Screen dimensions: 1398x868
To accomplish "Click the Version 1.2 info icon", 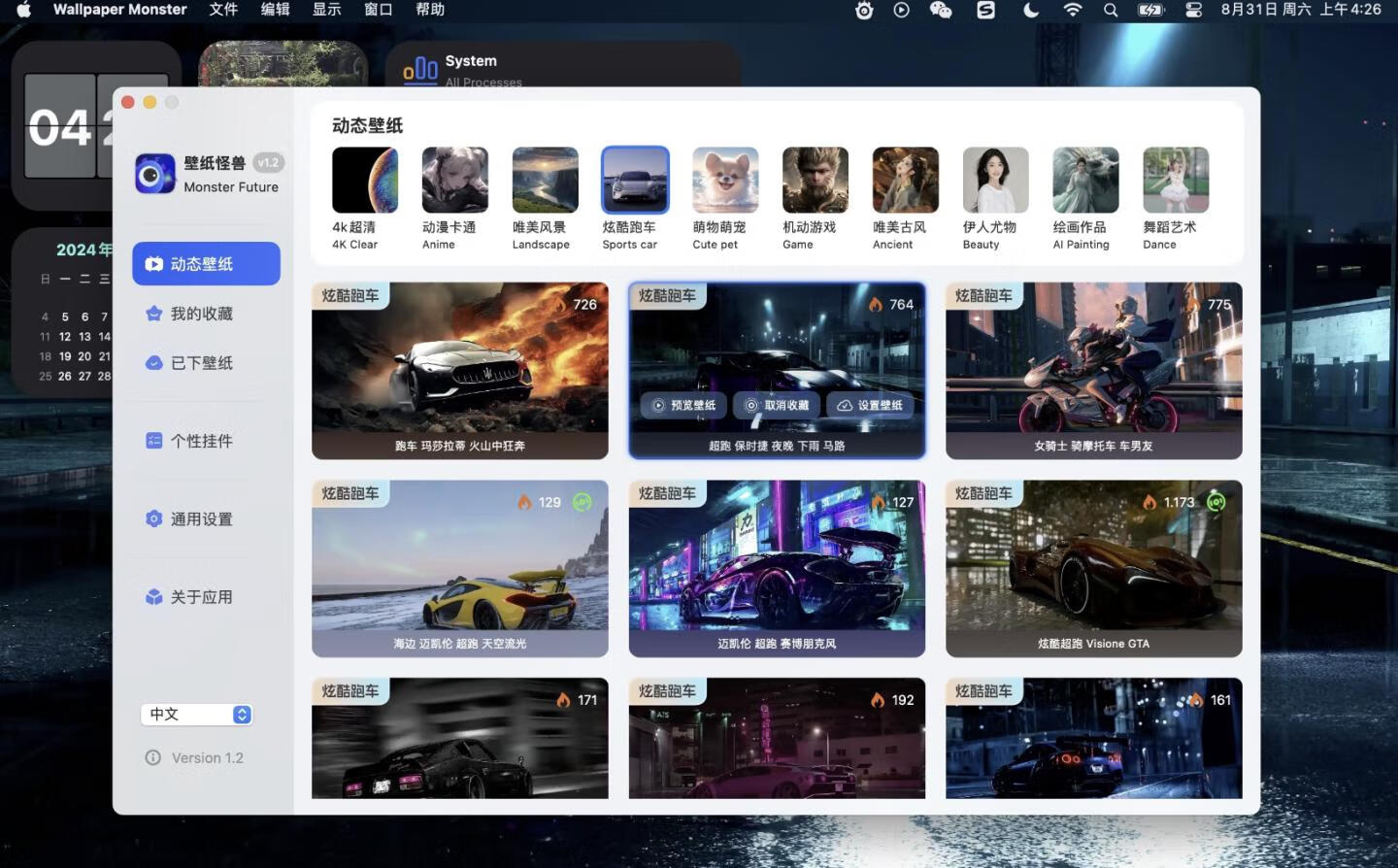I will click(152, 758).
